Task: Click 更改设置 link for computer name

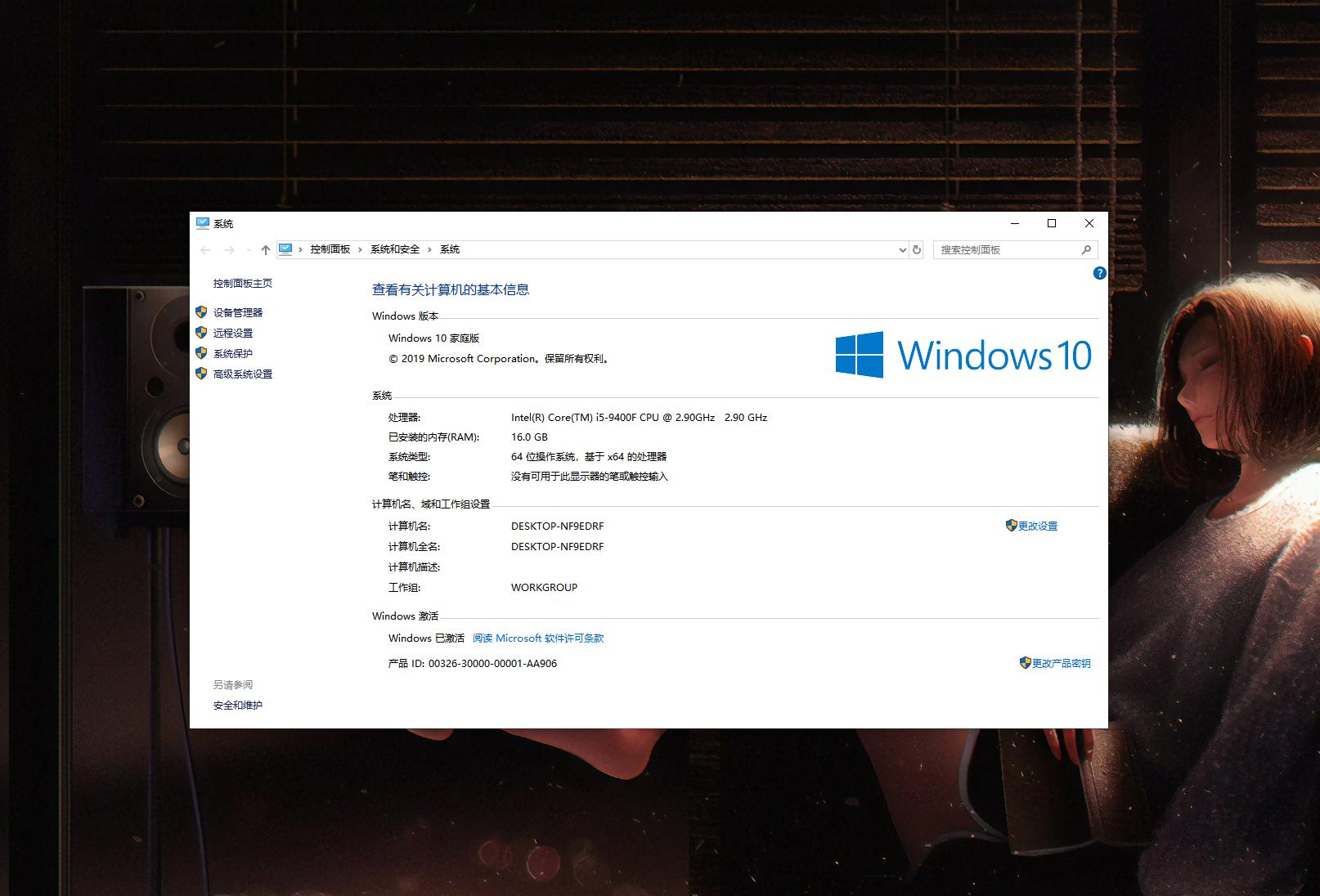Action: (x=1038, y=526)
